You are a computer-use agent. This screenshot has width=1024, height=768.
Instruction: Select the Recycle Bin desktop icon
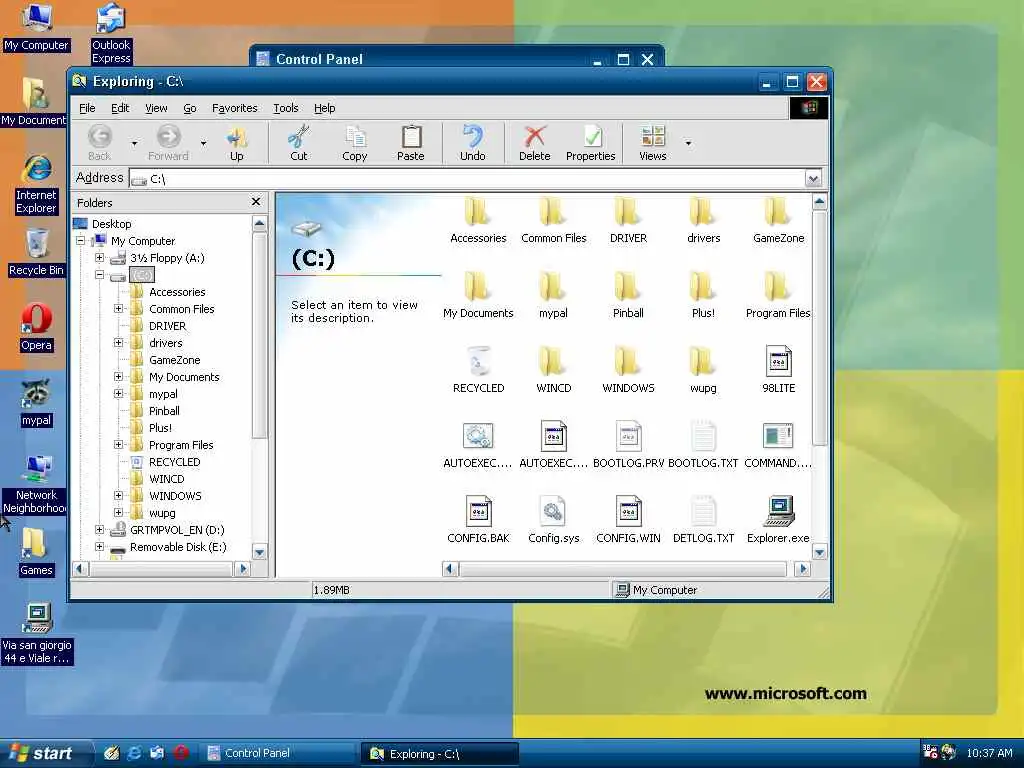[36, 252]
